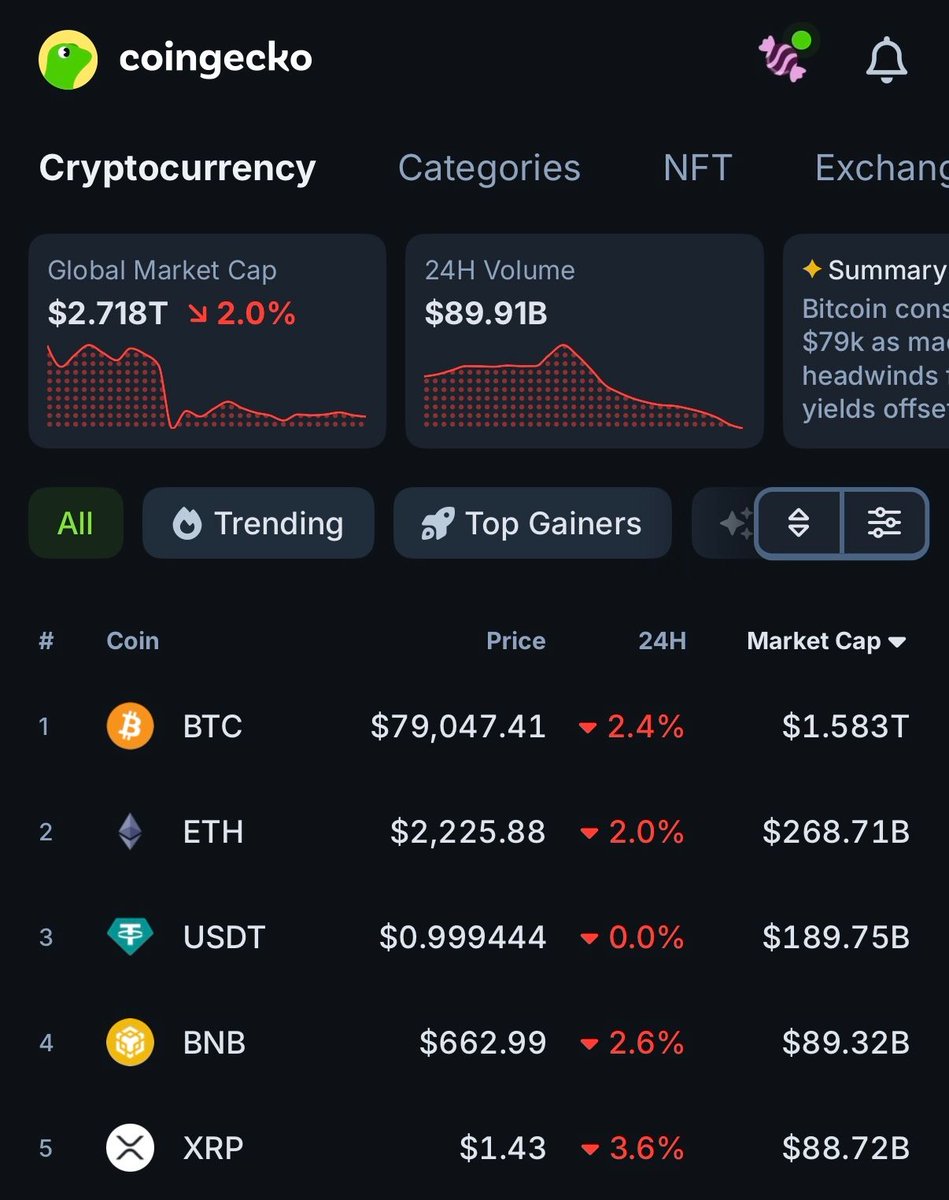Switch to the Categories tab
949x1200 pixels.
(x=489, y=168)
